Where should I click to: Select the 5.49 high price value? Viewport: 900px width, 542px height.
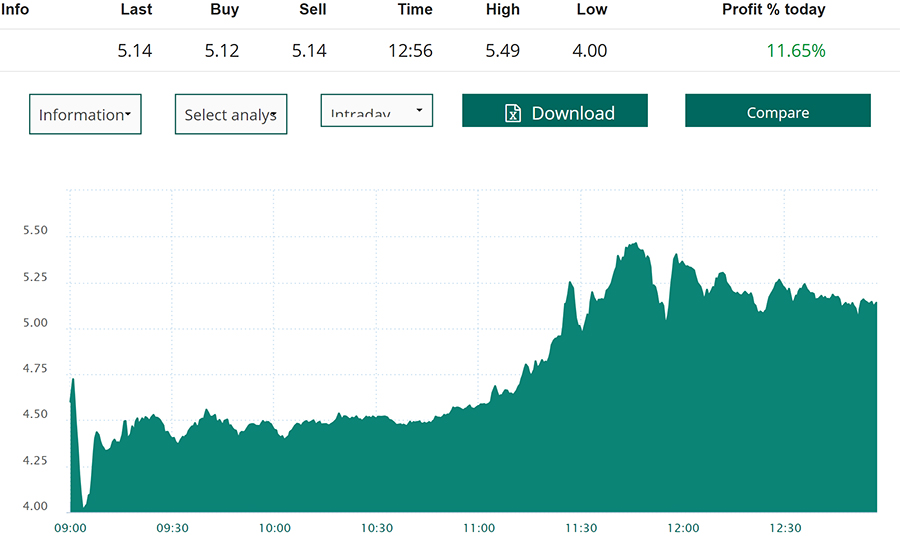[x=503, y=51]
